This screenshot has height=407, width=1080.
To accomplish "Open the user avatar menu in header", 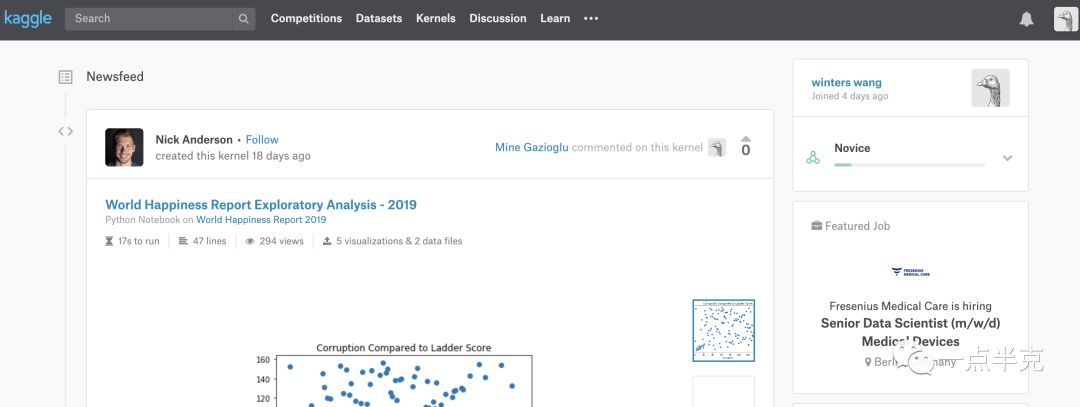I will pos(1065,19).
